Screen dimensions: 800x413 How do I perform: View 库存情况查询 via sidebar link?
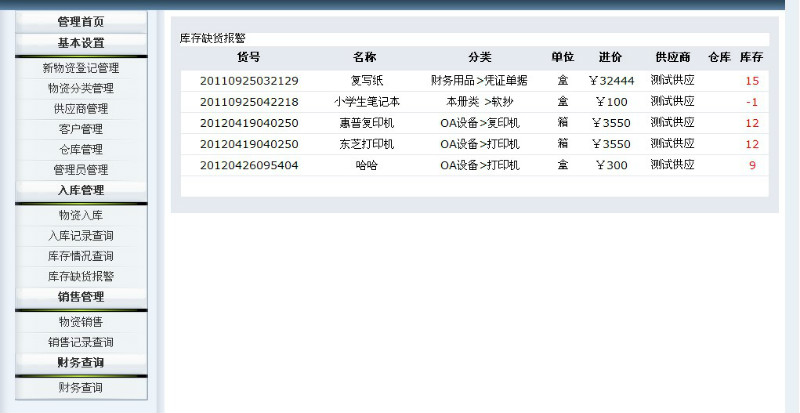click(80, 256)
